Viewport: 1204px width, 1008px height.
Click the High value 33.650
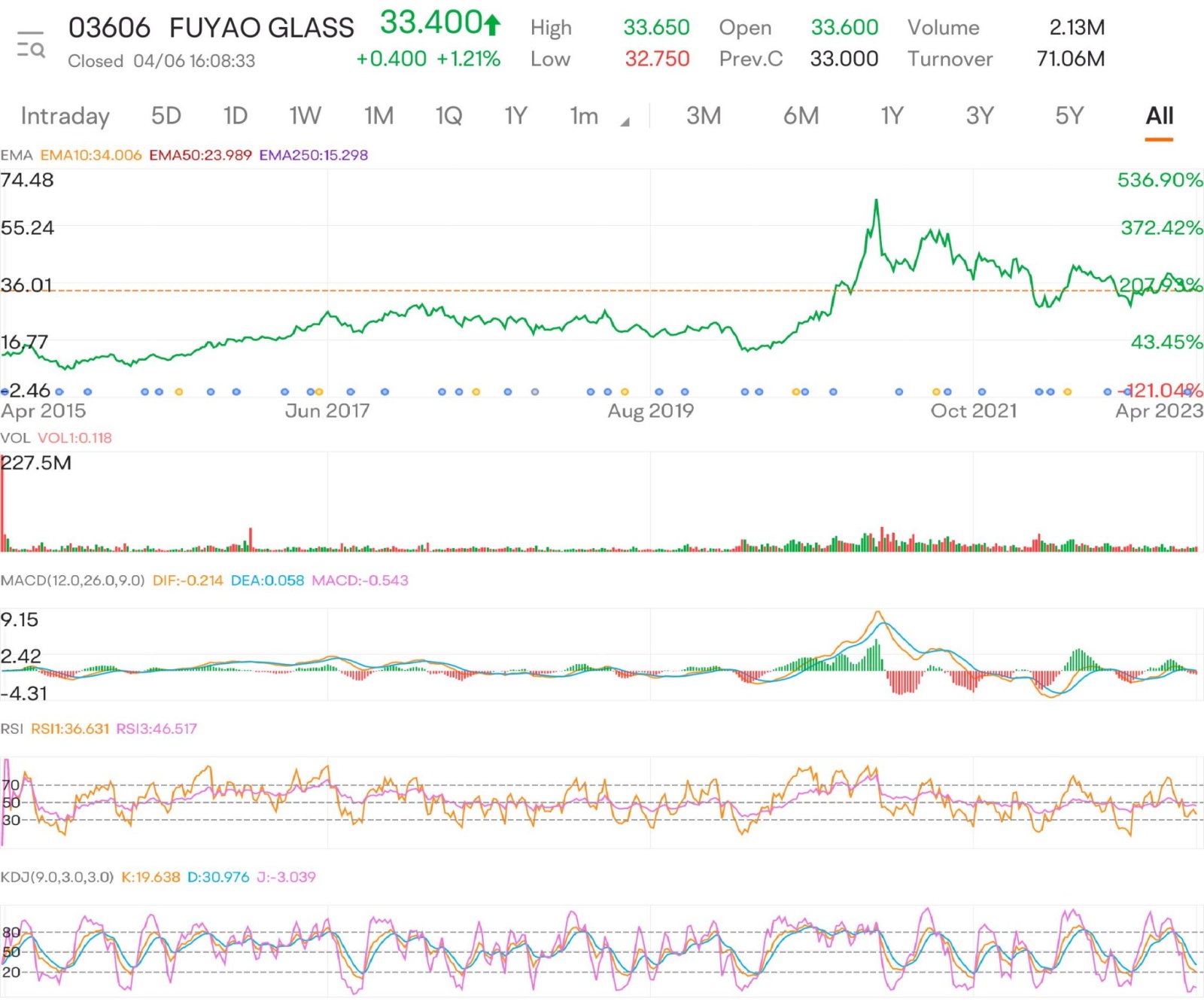tap(656, 28)
